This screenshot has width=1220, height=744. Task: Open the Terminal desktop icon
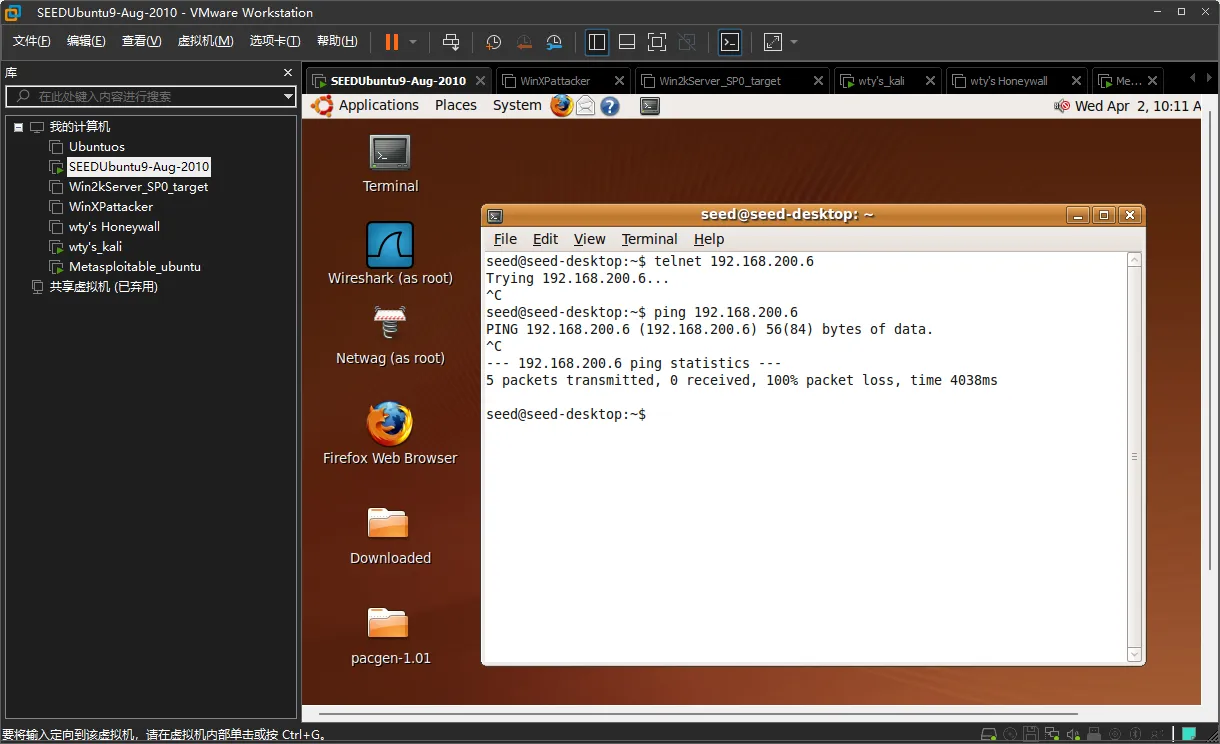click(x=390, y=164)
